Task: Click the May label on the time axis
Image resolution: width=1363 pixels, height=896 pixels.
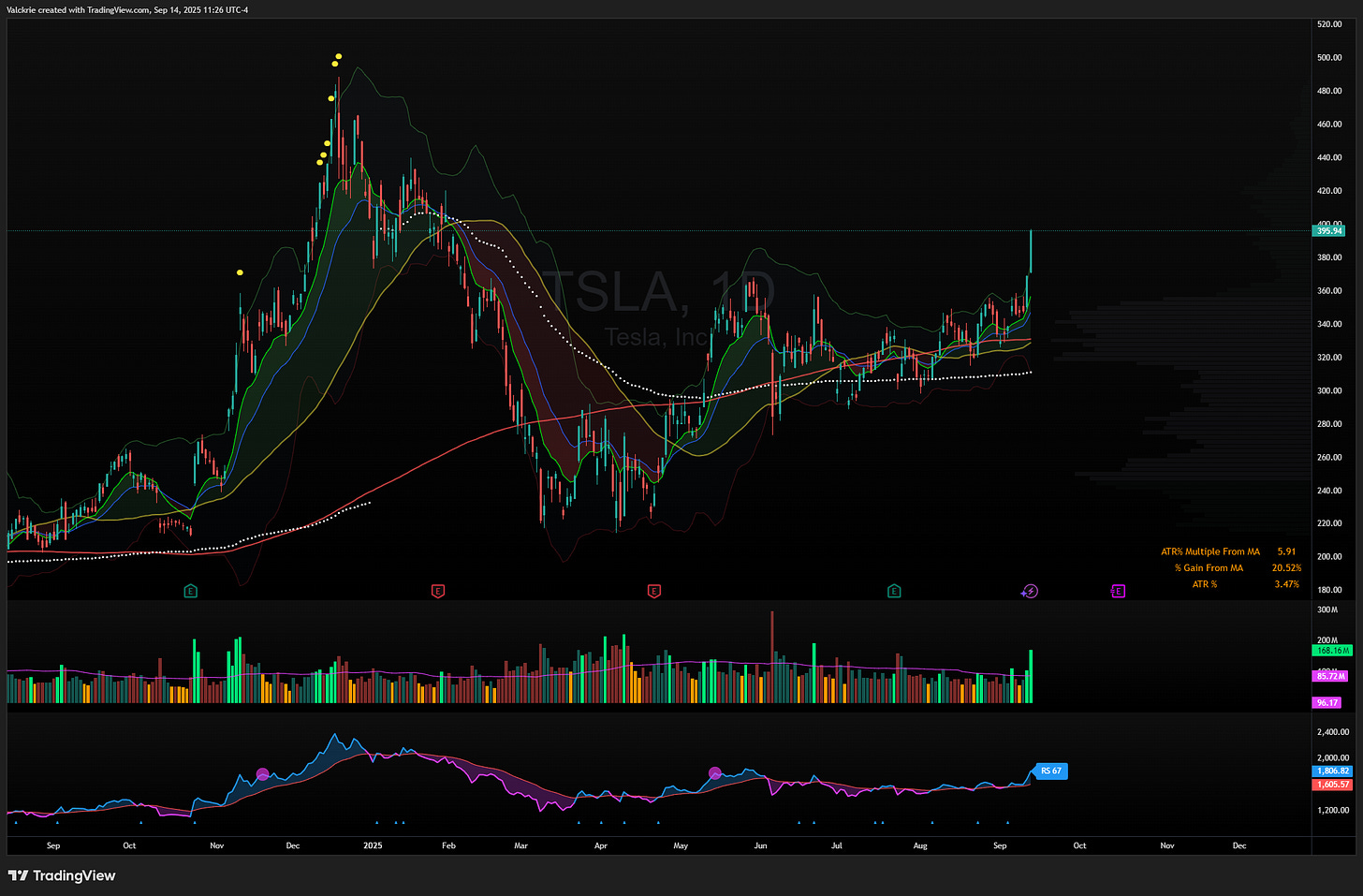Action: coord(681,845)
